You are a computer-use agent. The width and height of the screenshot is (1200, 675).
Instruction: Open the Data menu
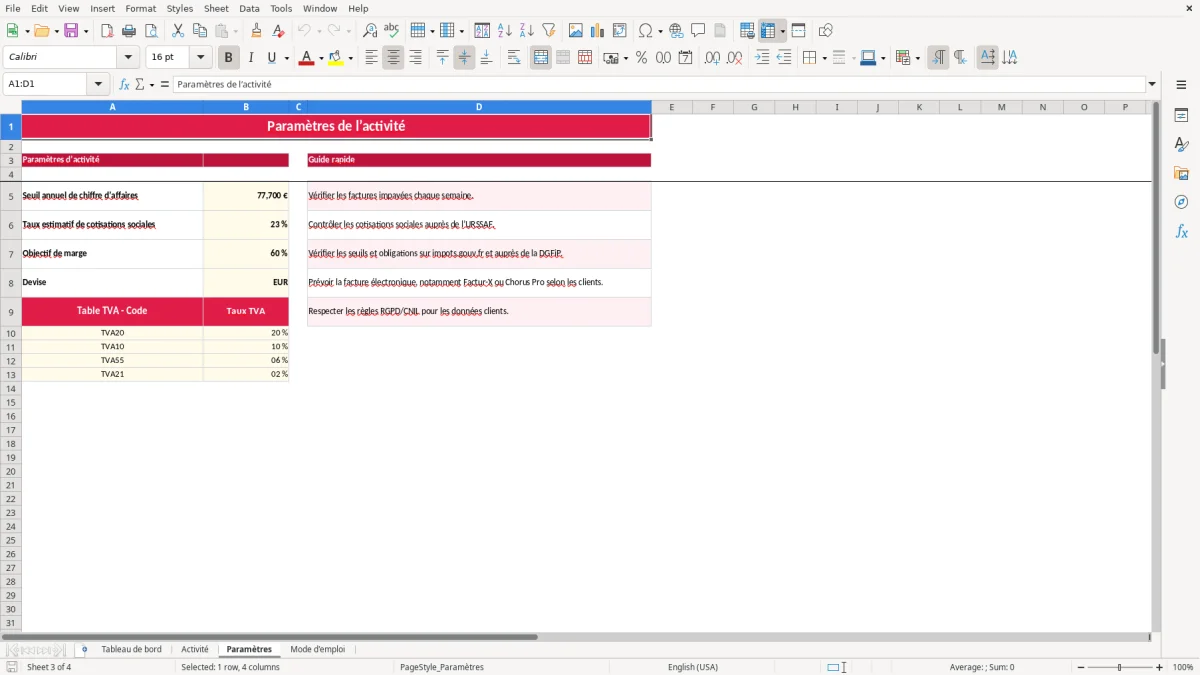249,8
